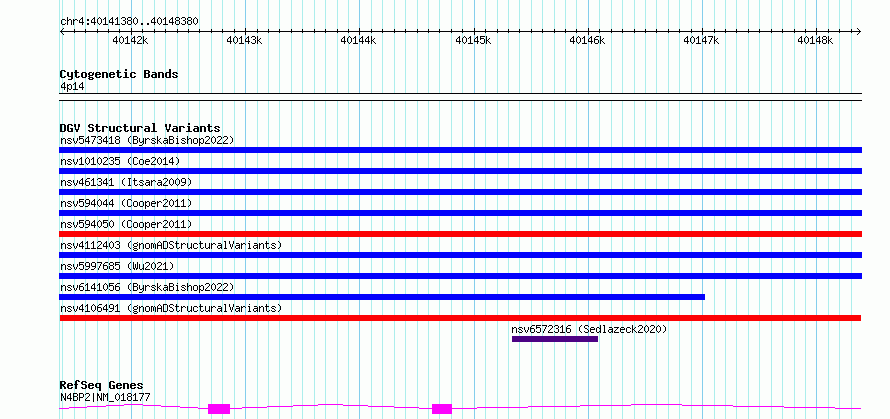Select the purple bar under nsv6572316
Image resolution: width=890 pixels, height=419 pixels.
pyautogui.click(x=555, y=339)
